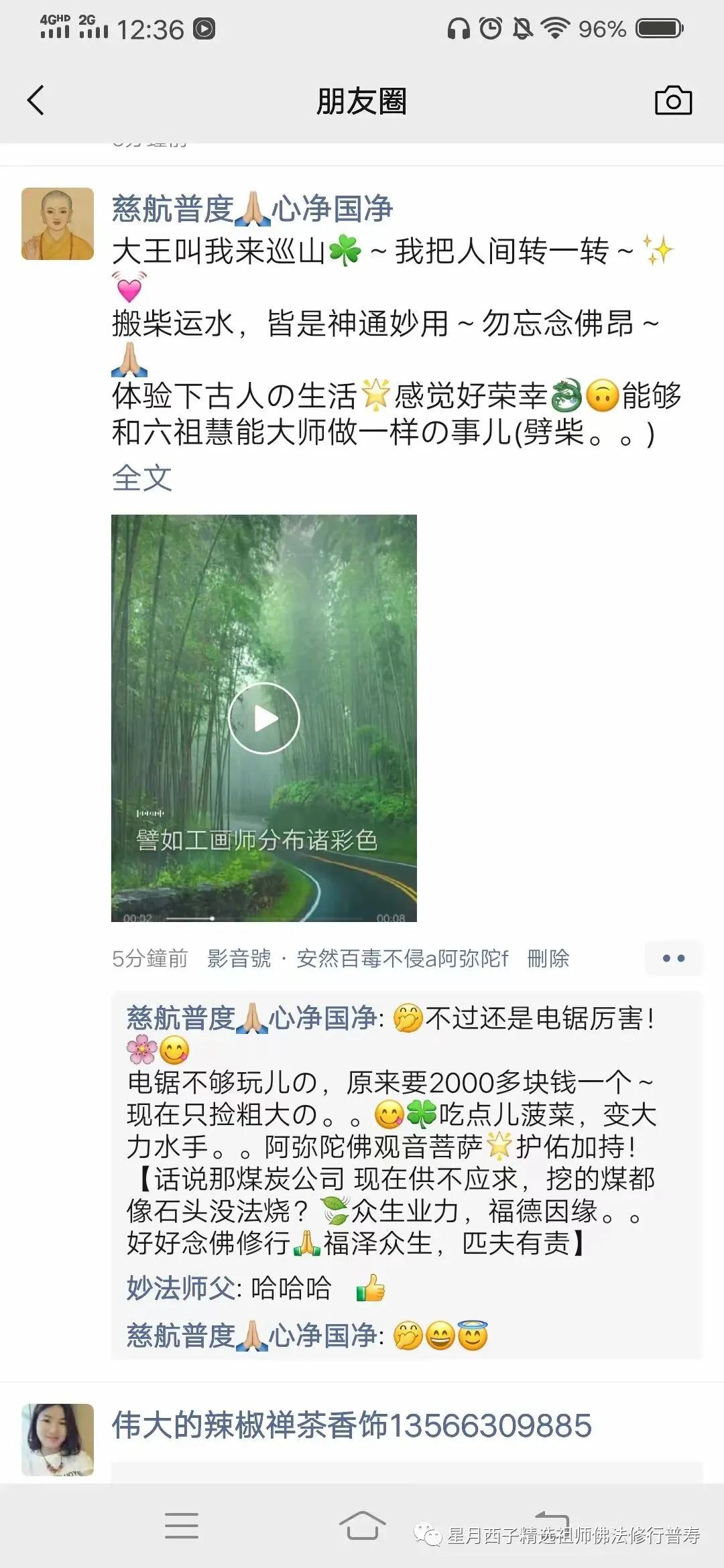Open profile name 慈航普度心净国净
The width and height of the screenshot is (724, 1568).
click(x=252, y=209)
